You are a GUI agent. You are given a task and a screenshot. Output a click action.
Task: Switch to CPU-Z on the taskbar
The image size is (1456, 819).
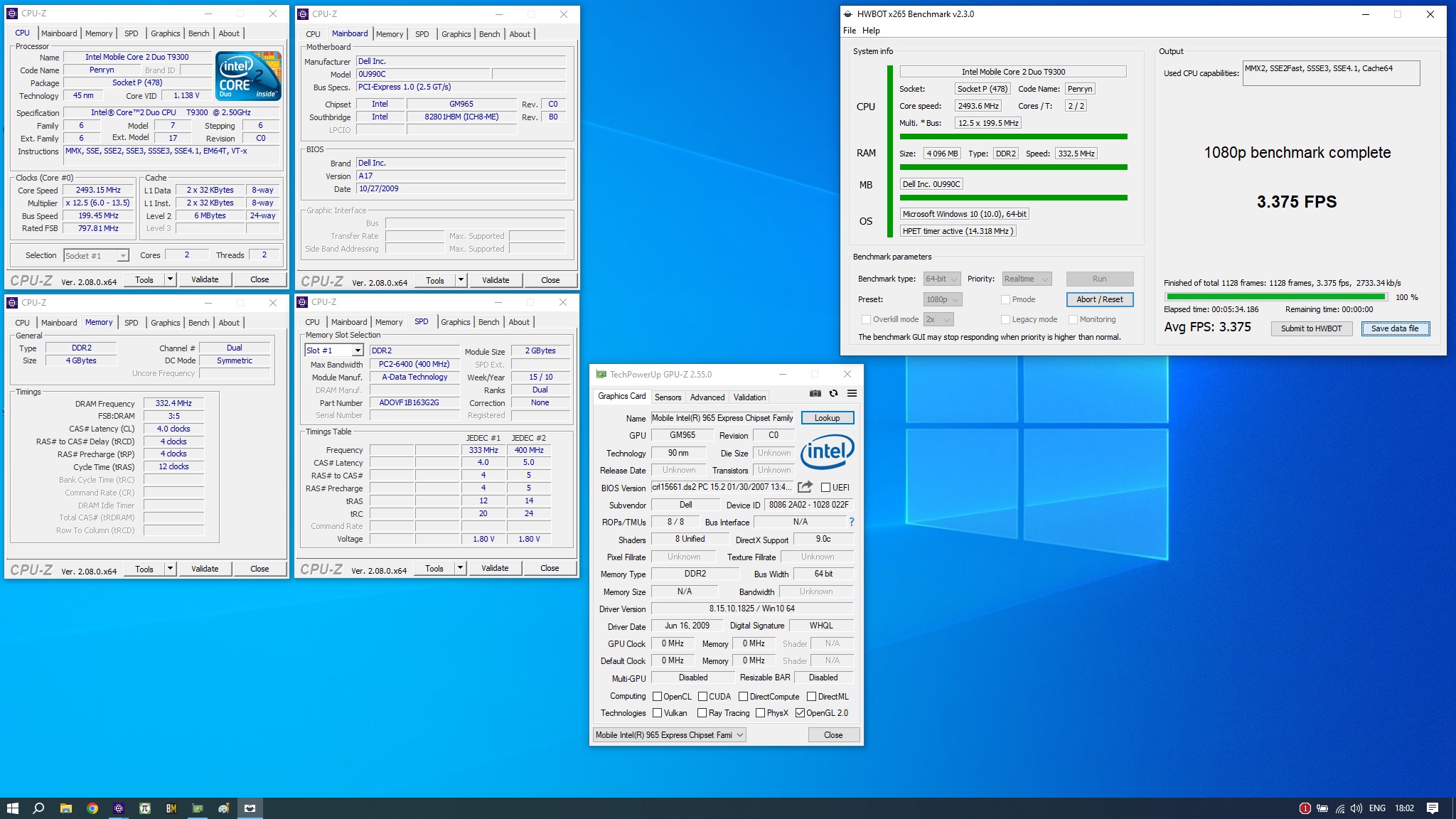click(119, 808)
